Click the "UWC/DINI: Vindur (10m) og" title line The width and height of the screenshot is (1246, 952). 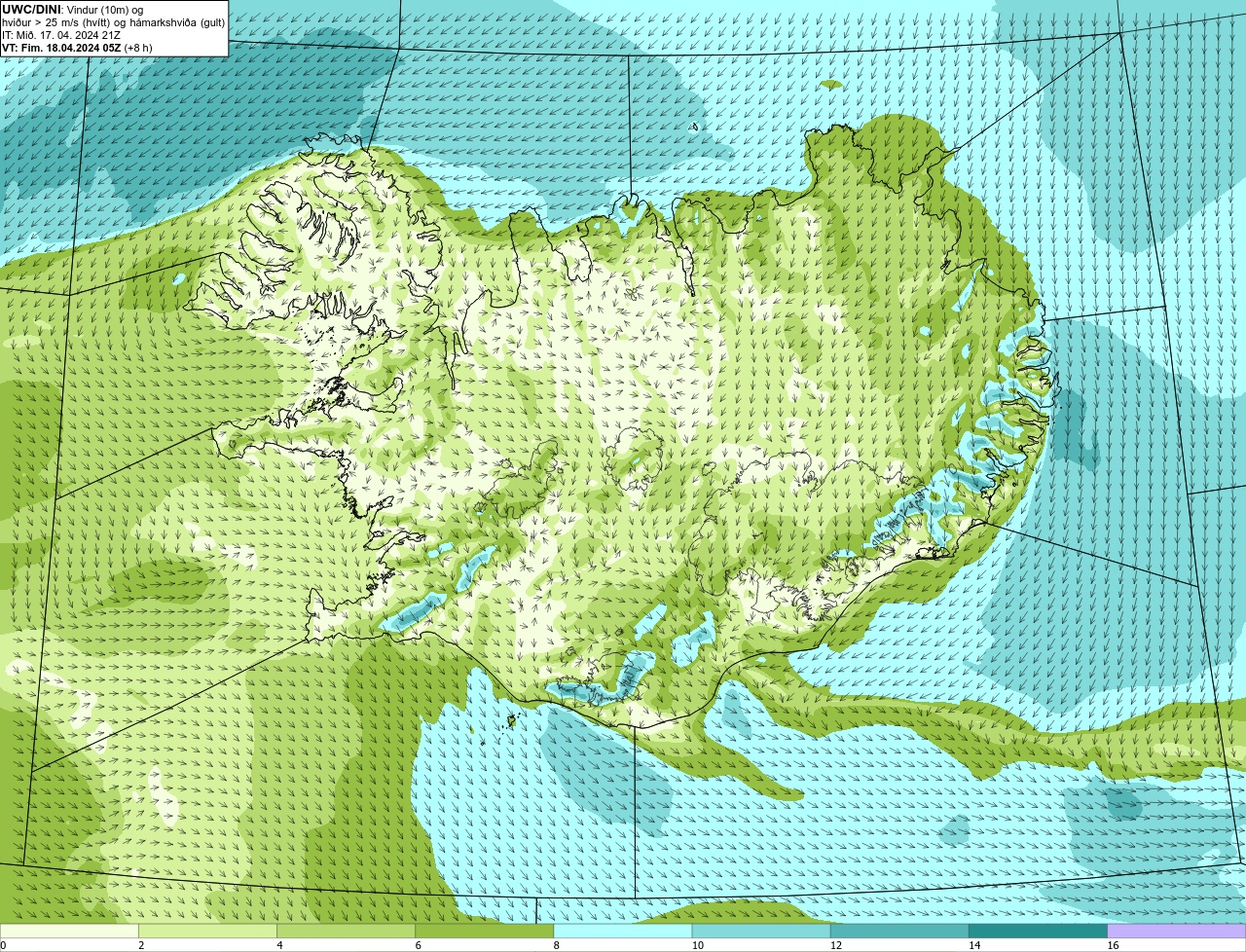[x=73, y=9]
